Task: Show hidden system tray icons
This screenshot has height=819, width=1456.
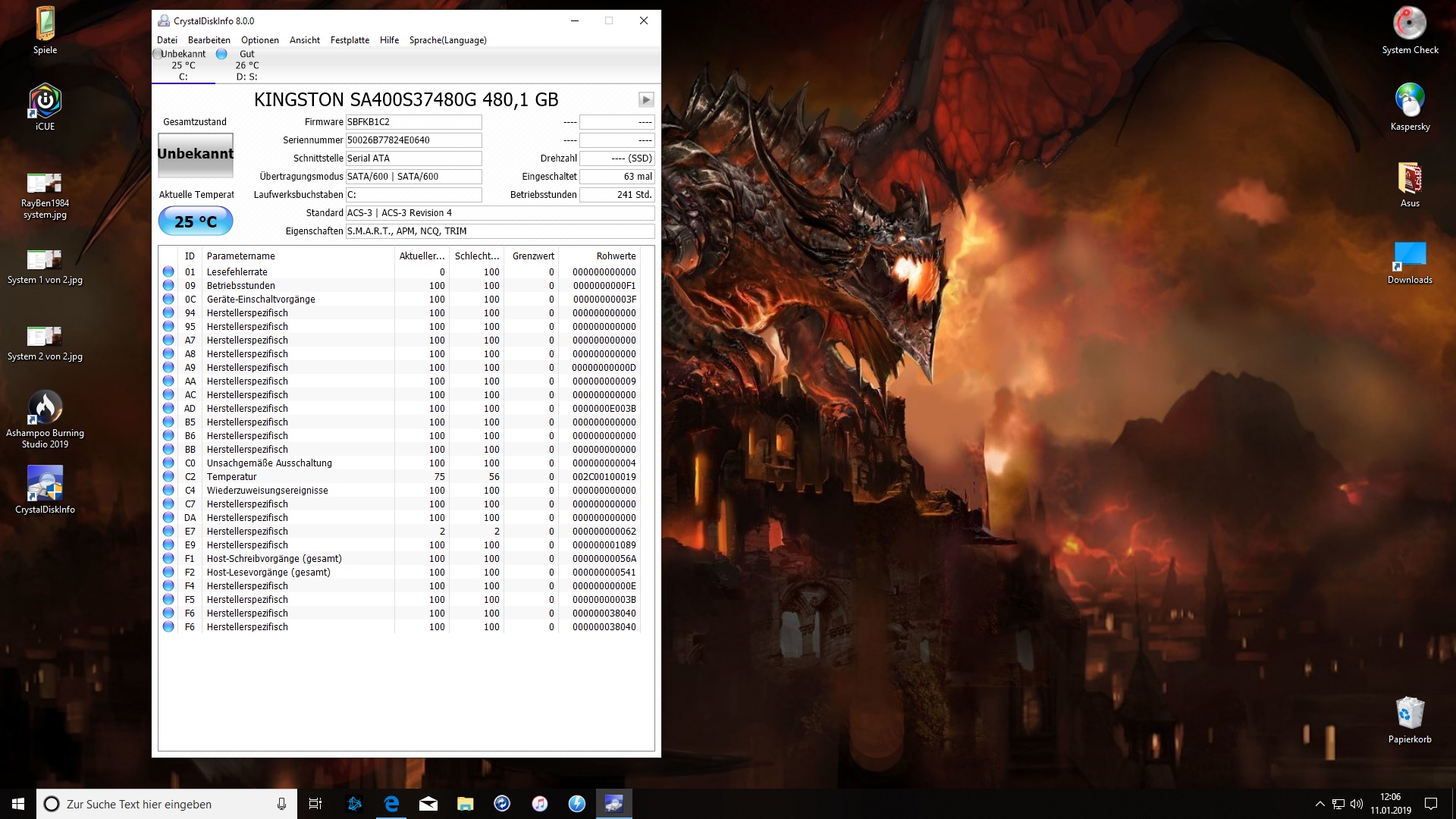Action: tap(1319, 804)
